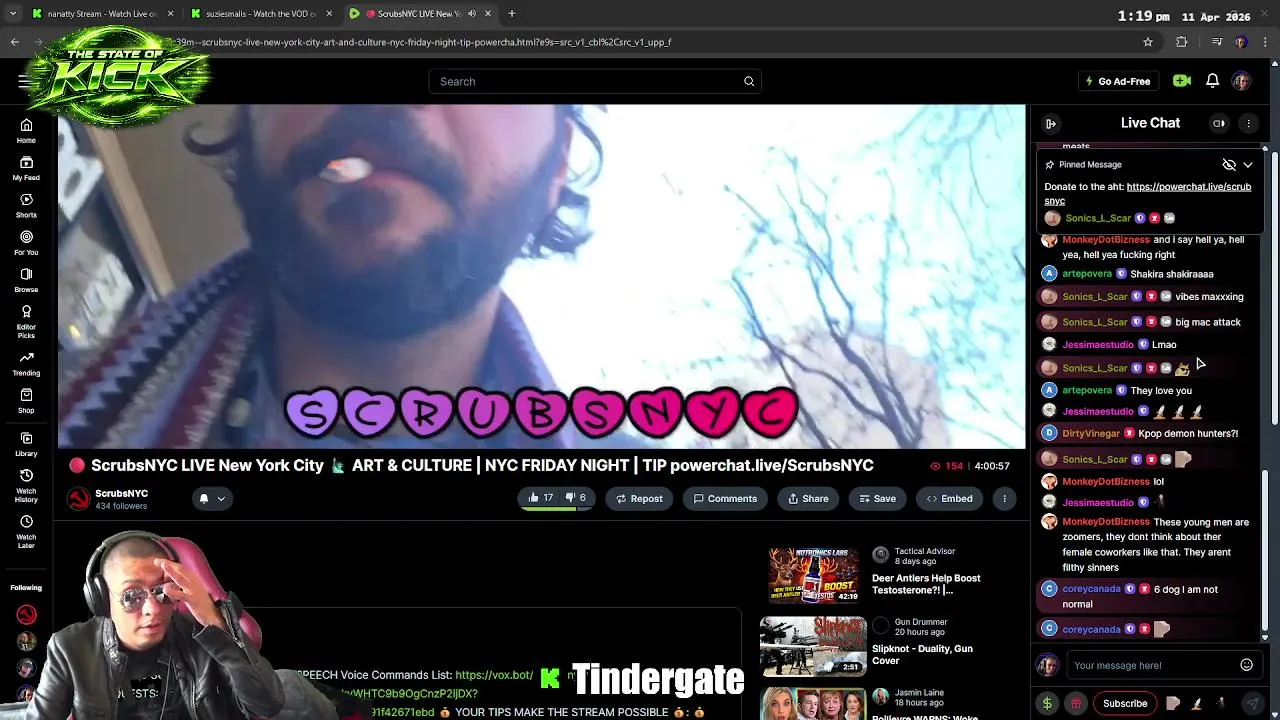Screen dimensions: 1280x720
Task: Select the ScrubsNYC LIVE browser tab
Action: tap(419, 14)
